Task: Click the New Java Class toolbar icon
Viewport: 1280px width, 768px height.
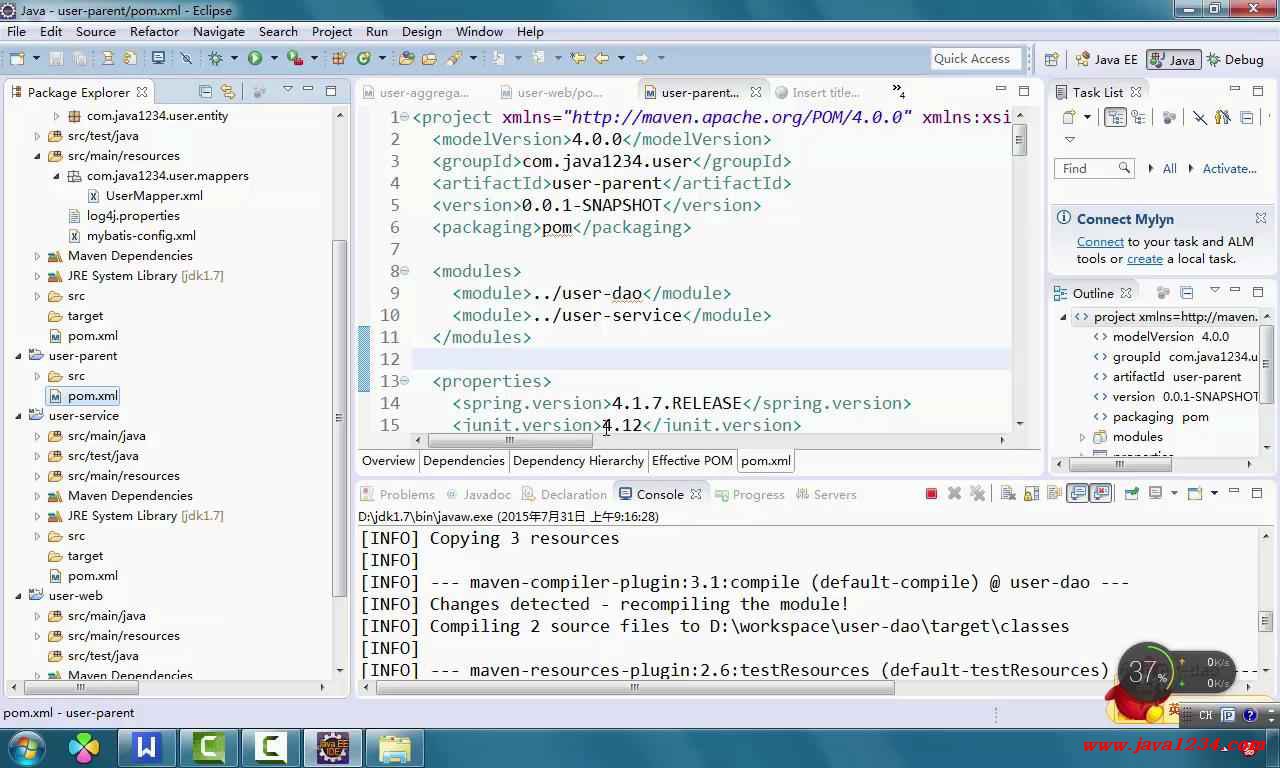Action: point(364,59)
